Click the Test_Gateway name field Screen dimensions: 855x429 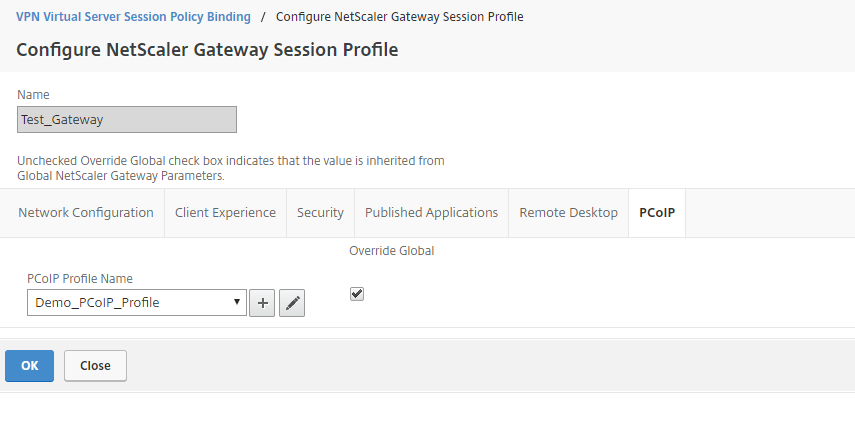(x=127, y=119)
